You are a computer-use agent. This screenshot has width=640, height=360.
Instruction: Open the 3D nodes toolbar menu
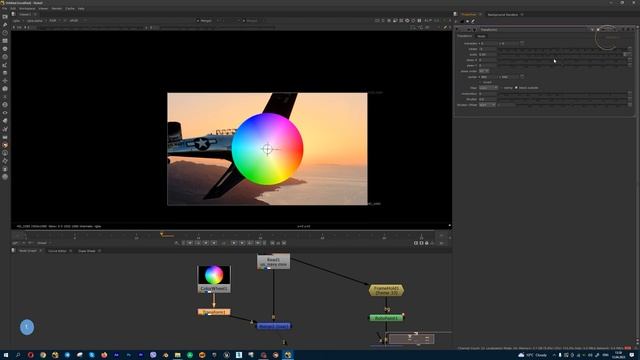(x=5, y=89)
